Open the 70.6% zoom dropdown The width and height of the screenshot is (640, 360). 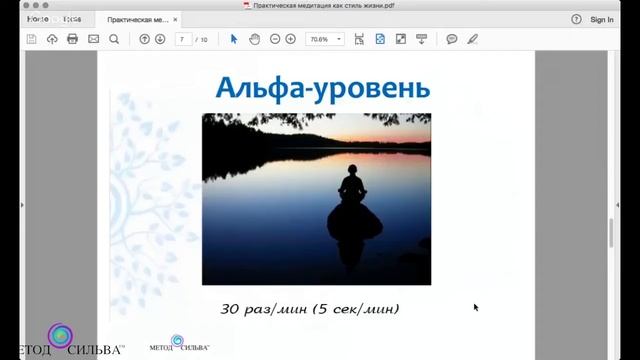pos(325,39)
